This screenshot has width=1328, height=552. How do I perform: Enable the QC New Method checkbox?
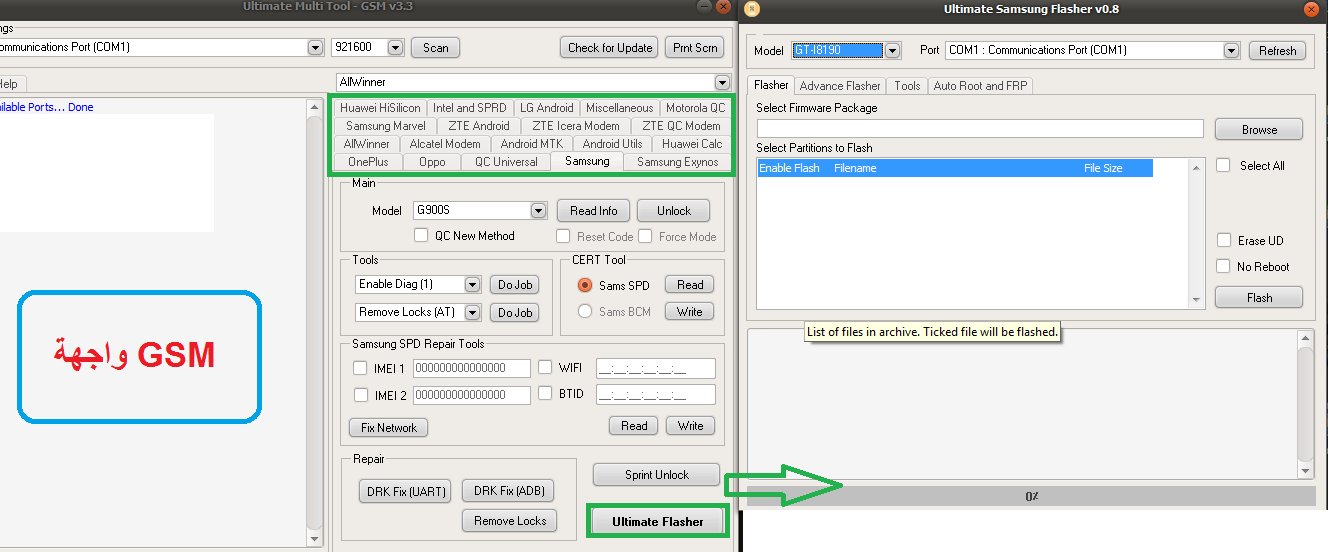[x=421, y=236]
